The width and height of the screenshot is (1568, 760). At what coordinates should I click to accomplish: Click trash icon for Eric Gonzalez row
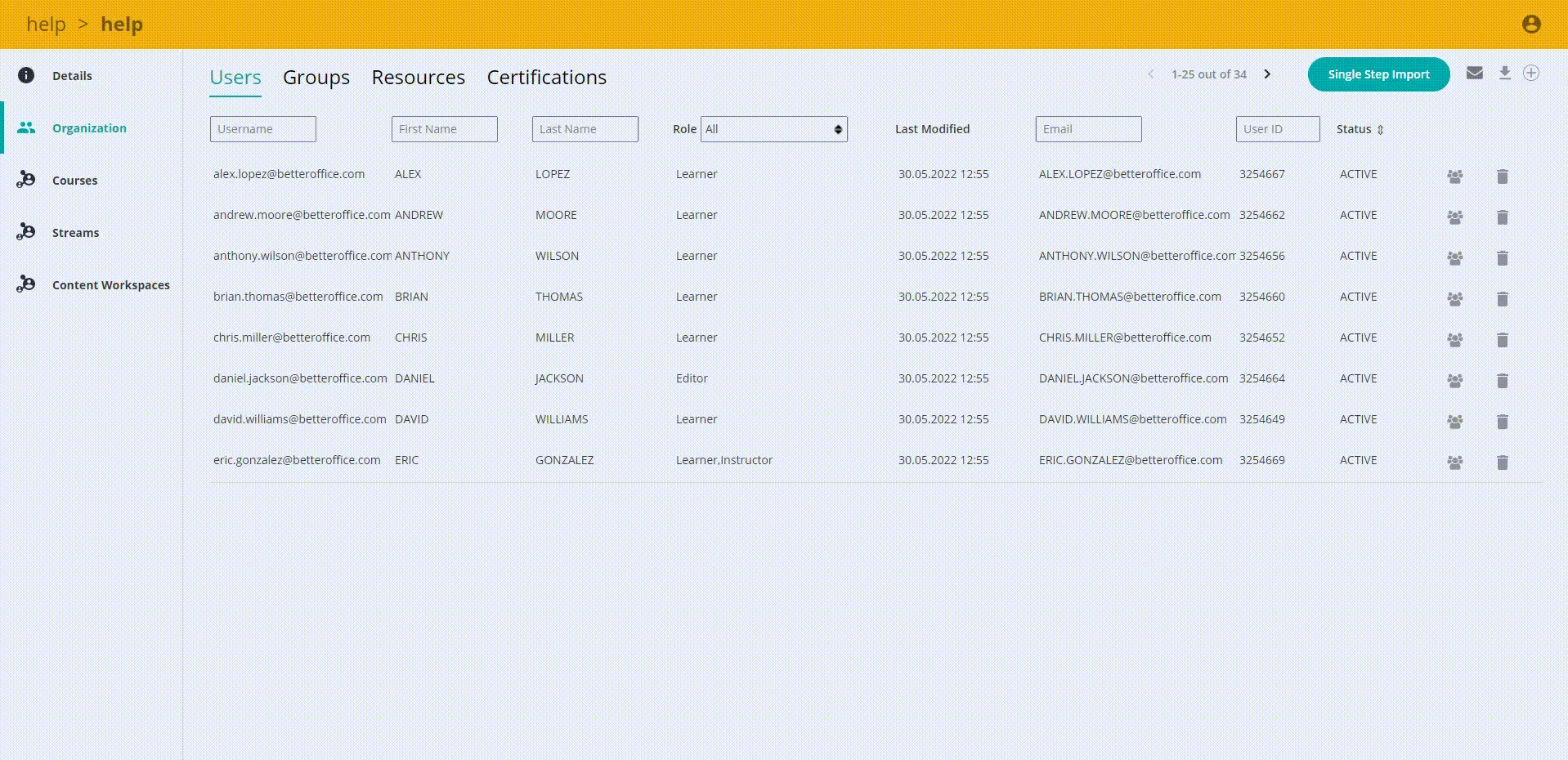pos(1502,463)
